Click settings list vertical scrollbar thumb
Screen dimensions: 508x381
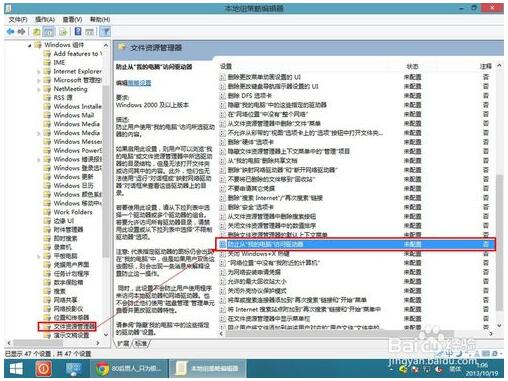(x=499, y=243)
